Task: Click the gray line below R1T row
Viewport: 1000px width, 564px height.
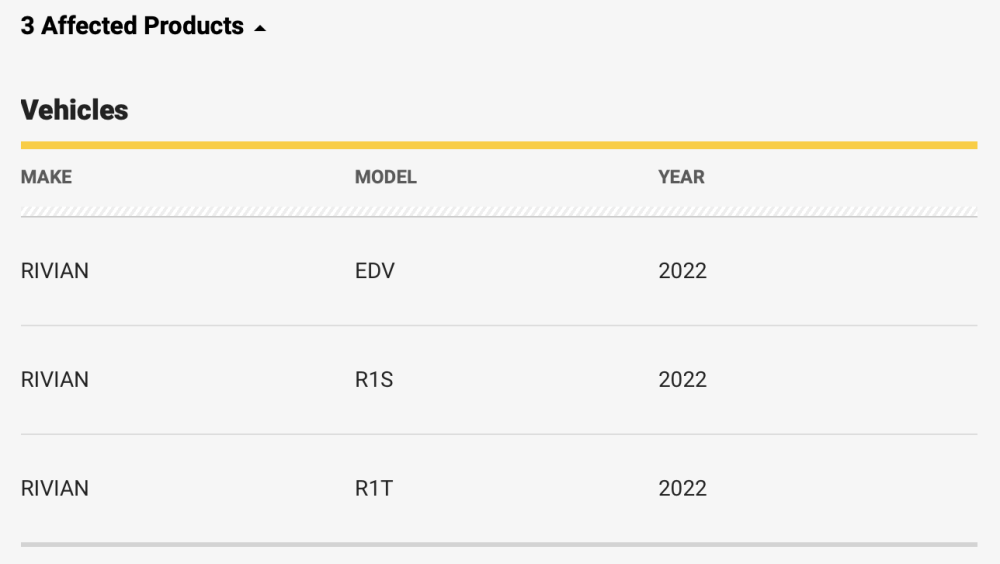Action: 499,545
